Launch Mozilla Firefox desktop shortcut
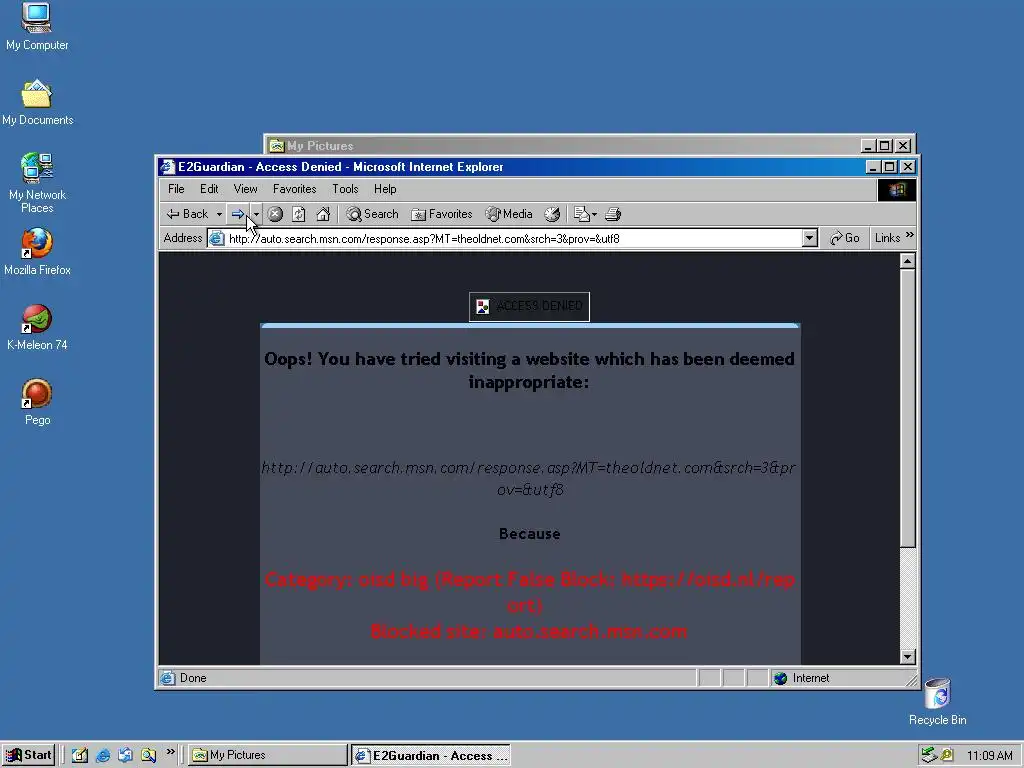The width and height of the screenshot is (1024, 768). (37, 252)
